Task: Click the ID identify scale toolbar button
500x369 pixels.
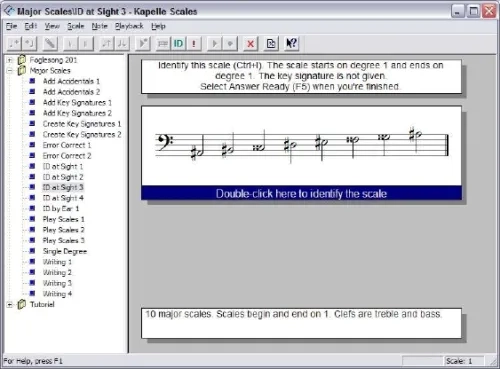Action: click(x=178, y=43)
